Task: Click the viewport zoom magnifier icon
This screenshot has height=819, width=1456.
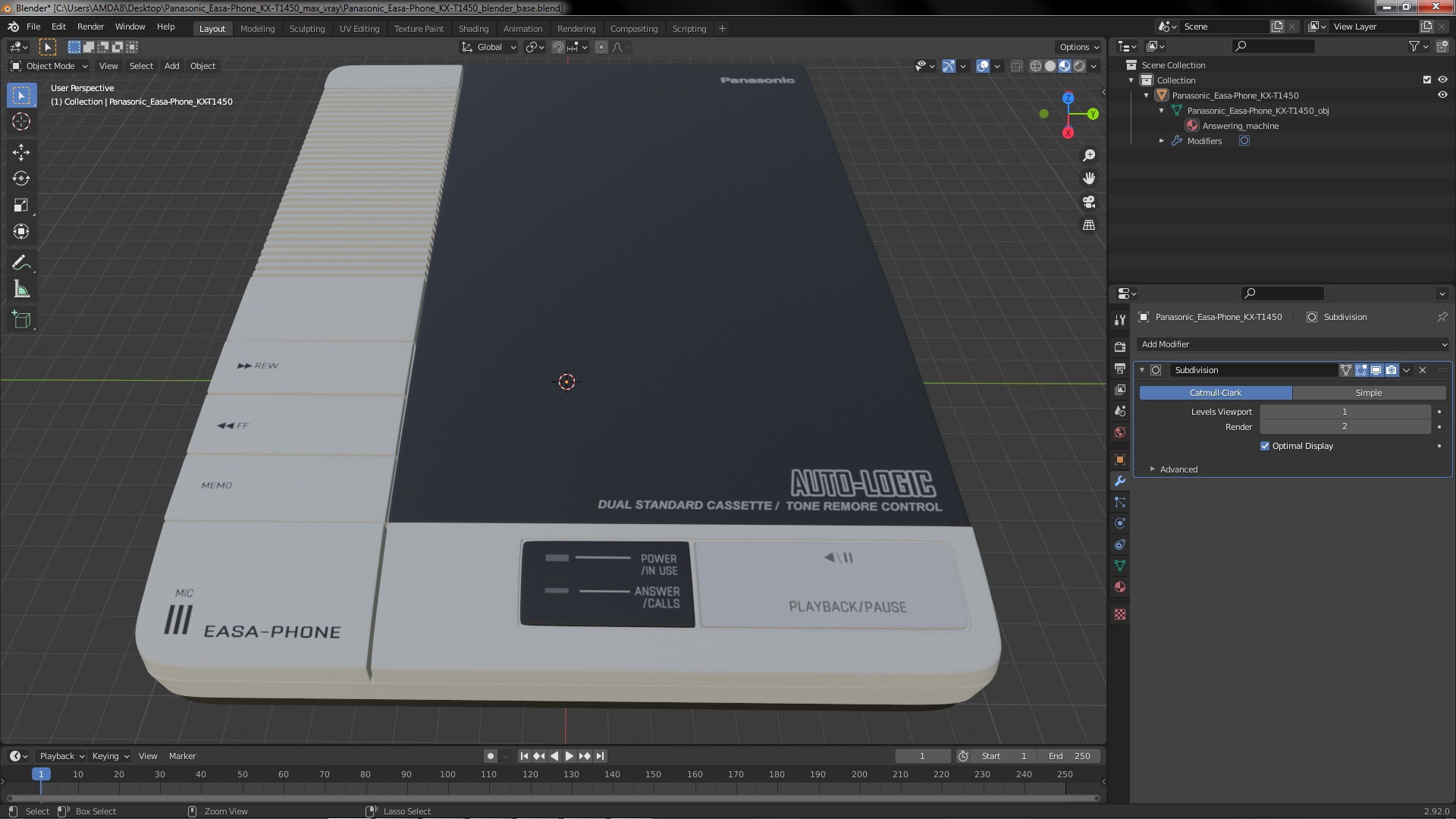Action: coord(1089,155)
